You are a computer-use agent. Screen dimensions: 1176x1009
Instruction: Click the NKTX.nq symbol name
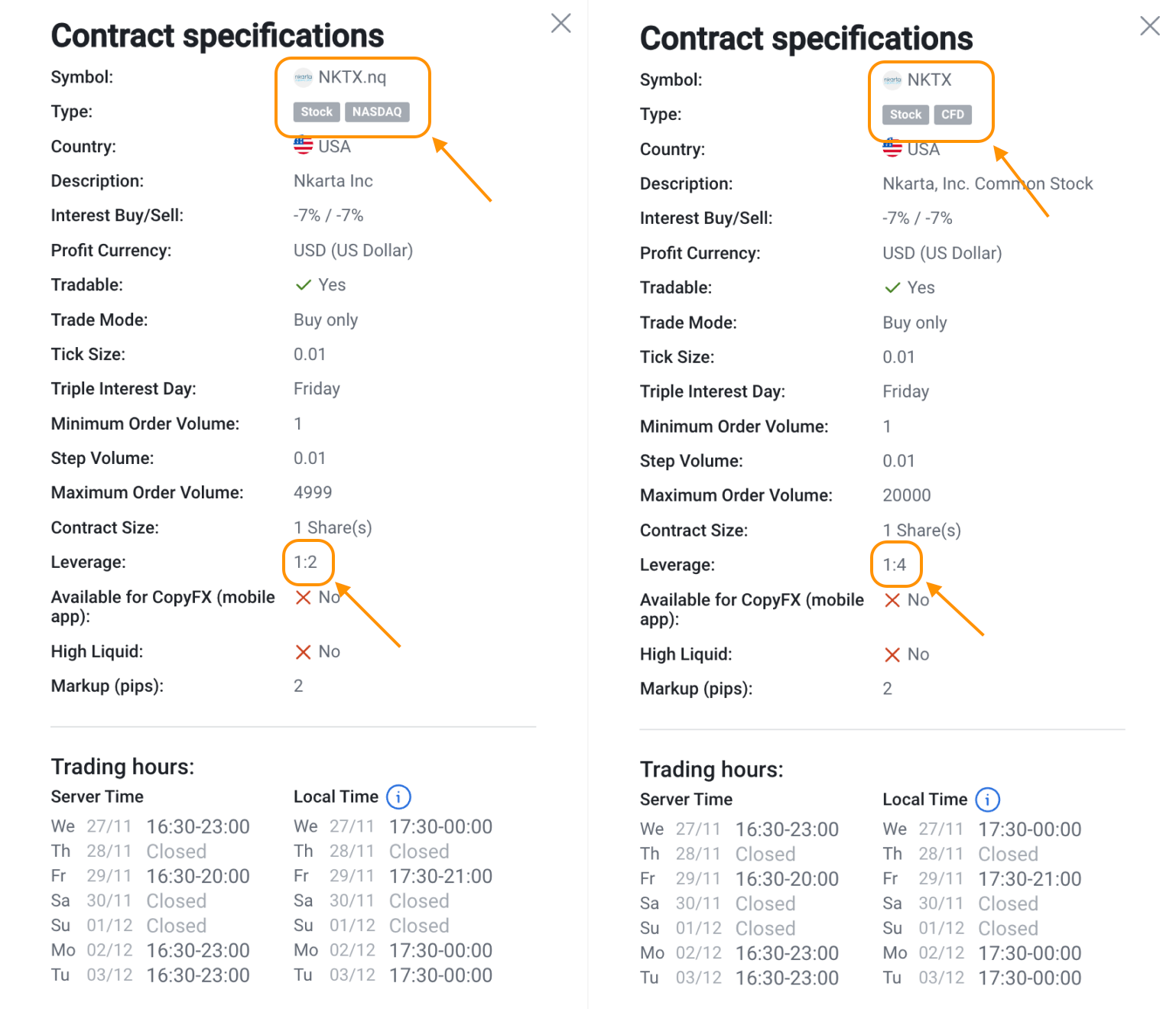tap(352, 77)
